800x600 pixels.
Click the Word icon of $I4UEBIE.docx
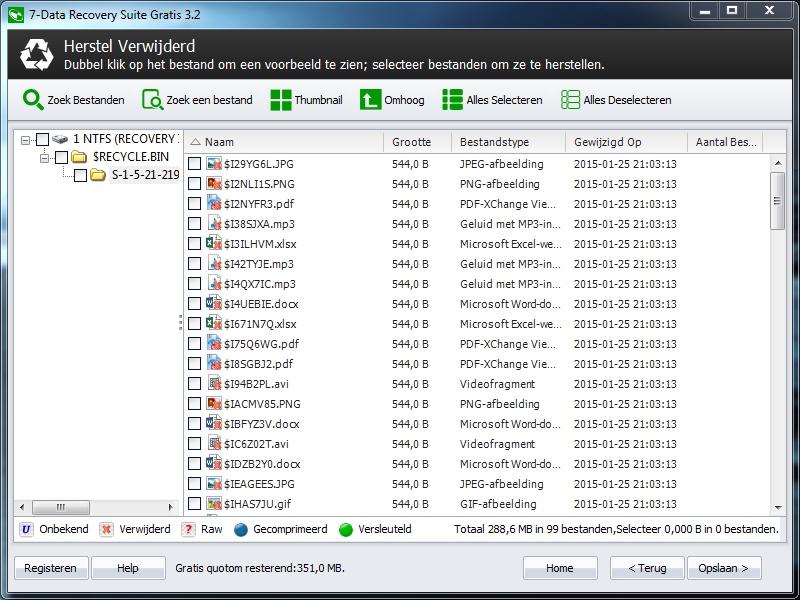[214, 304]
